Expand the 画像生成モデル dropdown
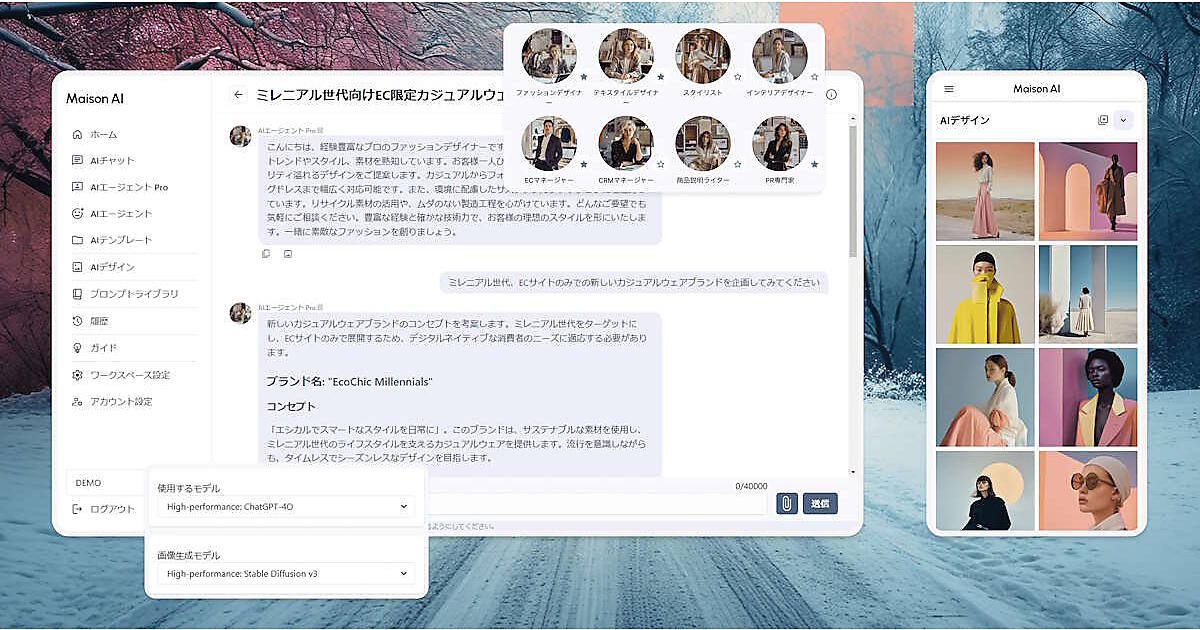1200x630 pixels. [x=286, y=574]
